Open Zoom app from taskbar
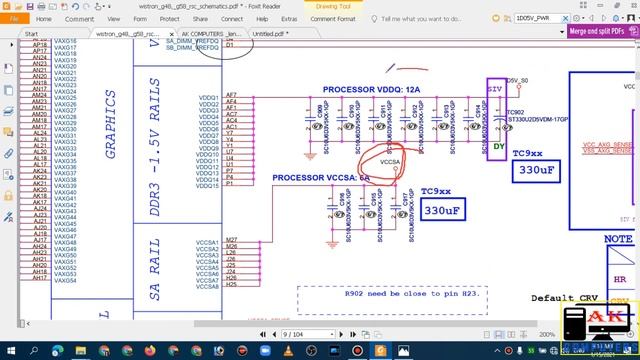This screenshot has width=640, height=360. [265, 351]
